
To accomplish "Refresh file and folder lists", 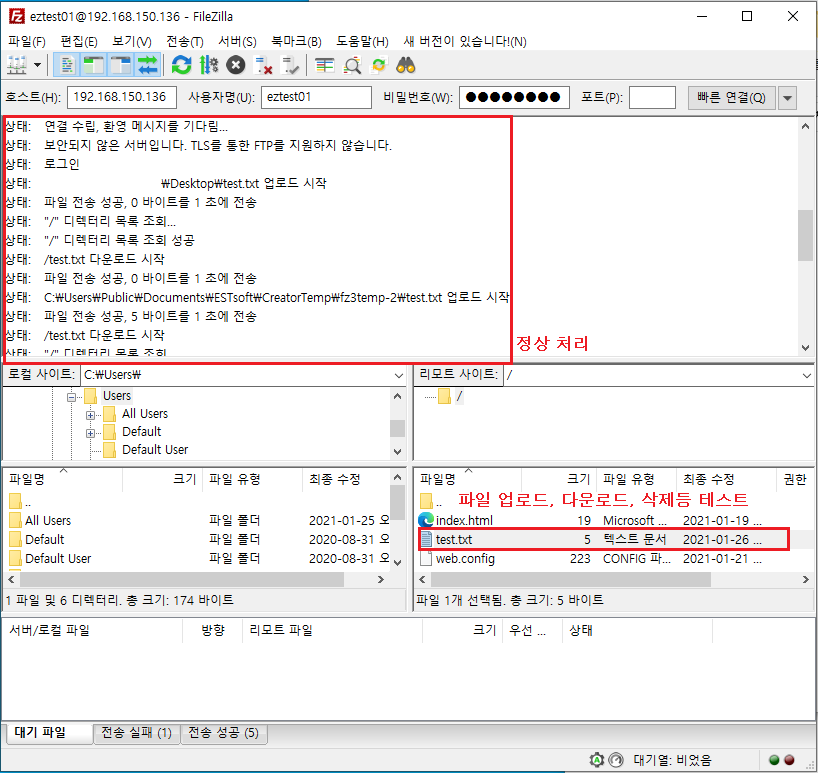I will tap(182, 66).
